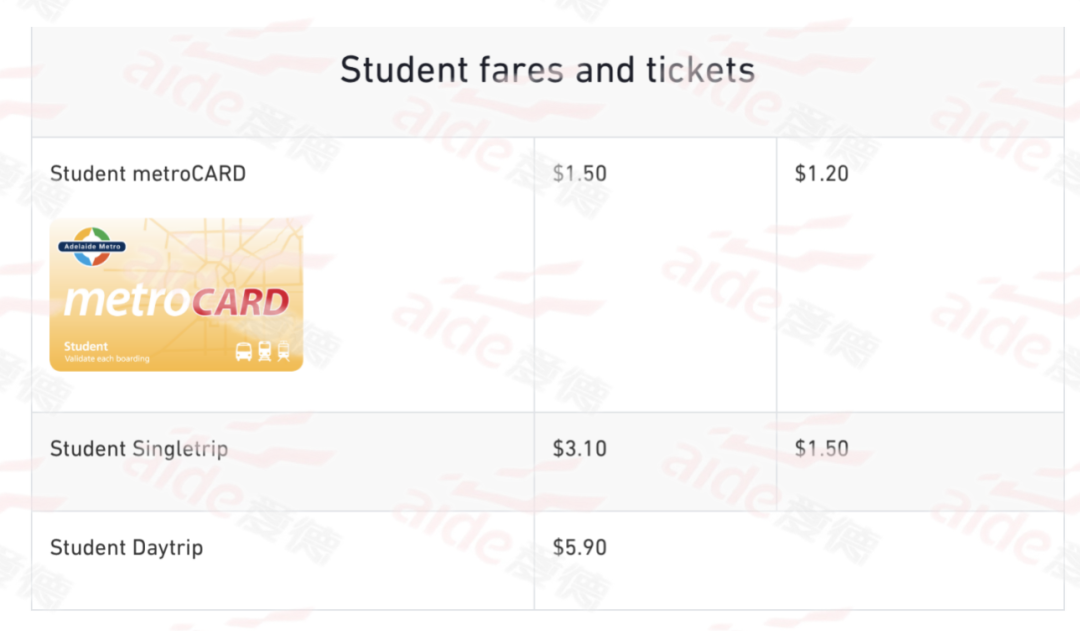Select the Student metroCARD image
The image size is (1080, 631).
(x=176, y=295)
